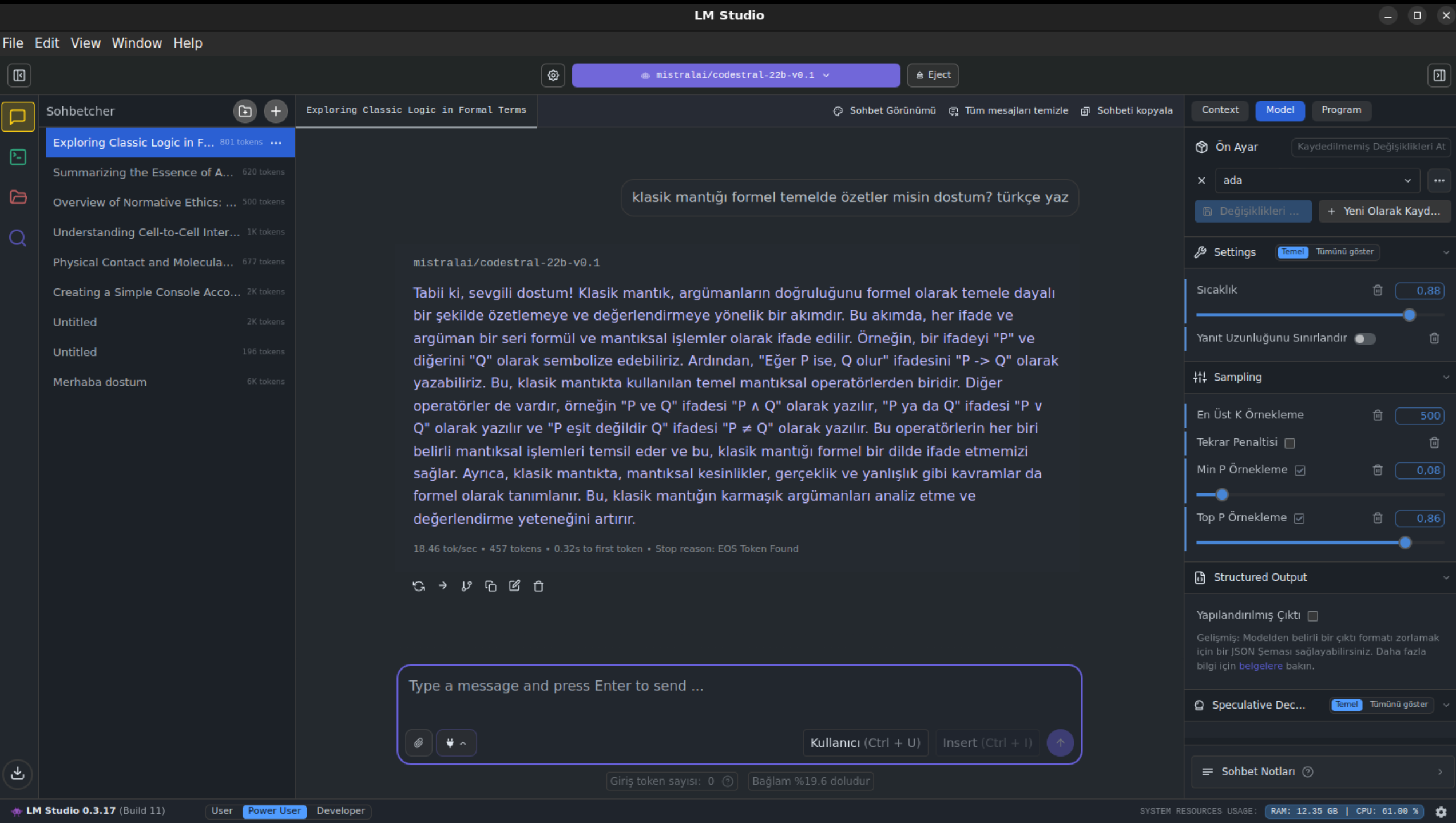Open the File menu

coord(13,43)
